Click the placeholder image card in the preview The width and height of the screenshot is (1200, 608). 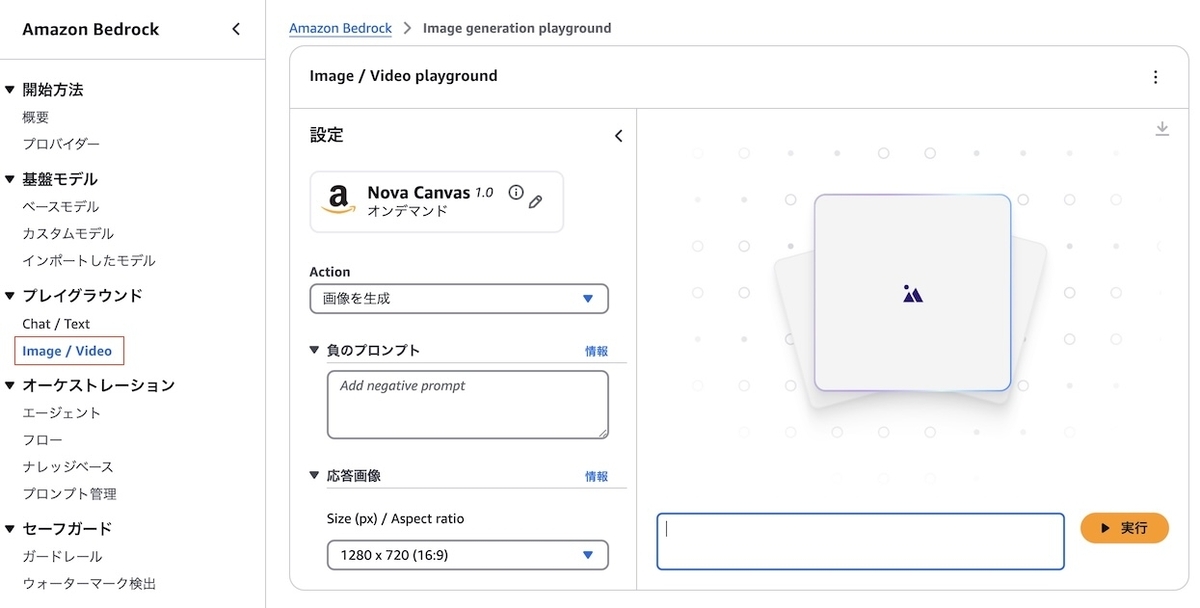coord(912,293)
